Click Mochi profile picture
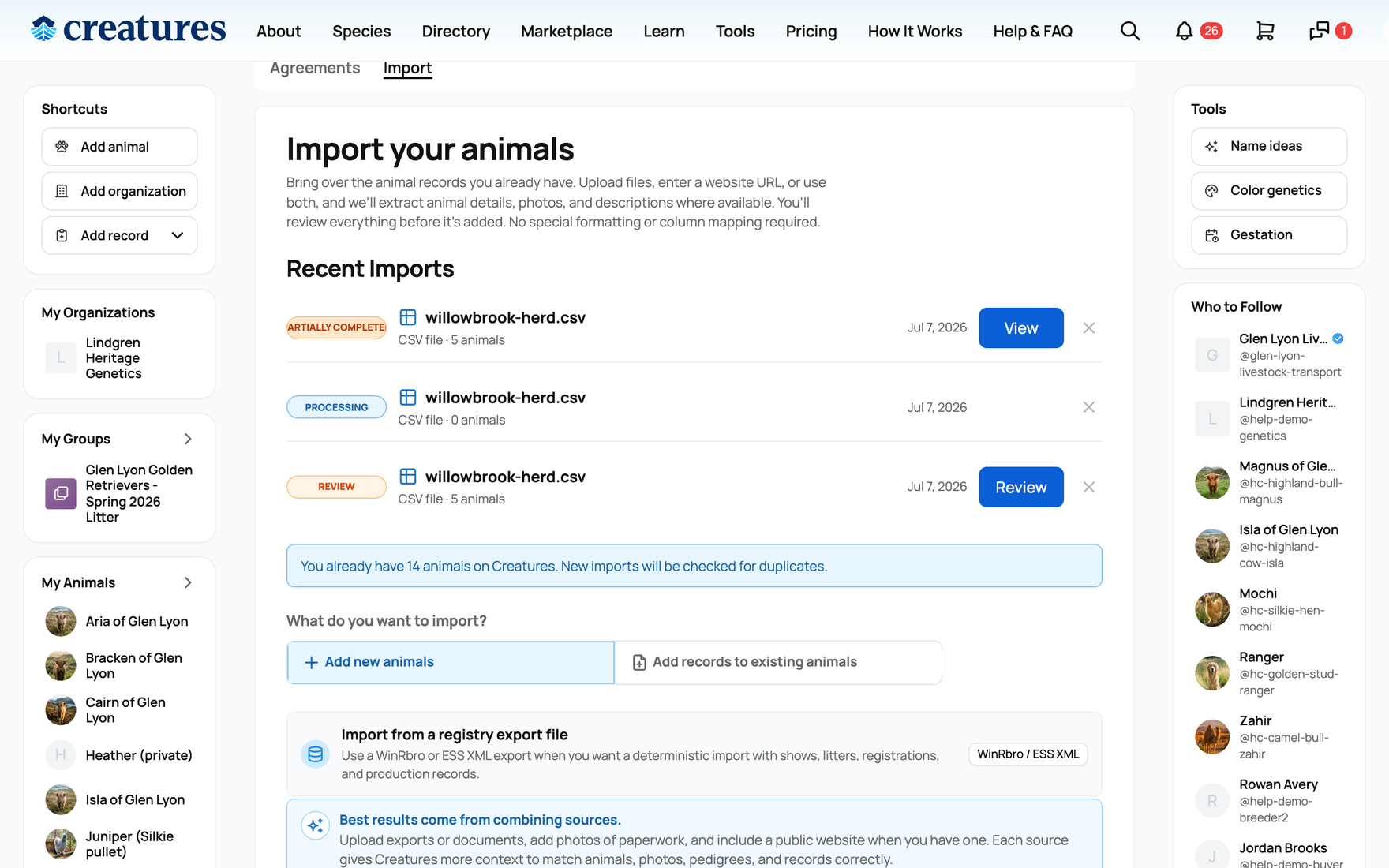The height and width of the screenshot is (868, 1389). point(1212,609)
